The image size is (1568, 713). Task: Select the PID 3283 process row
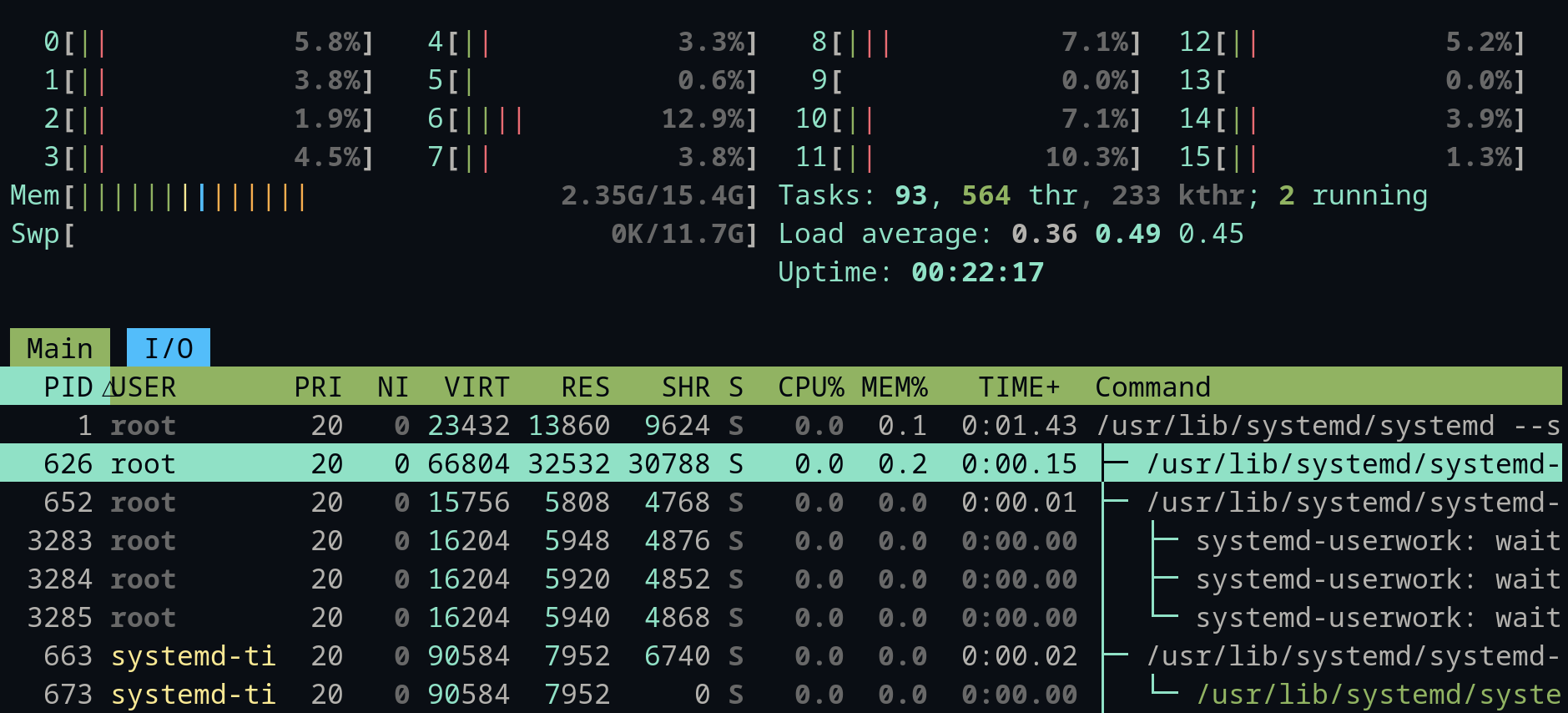click(x=781, y=541)
